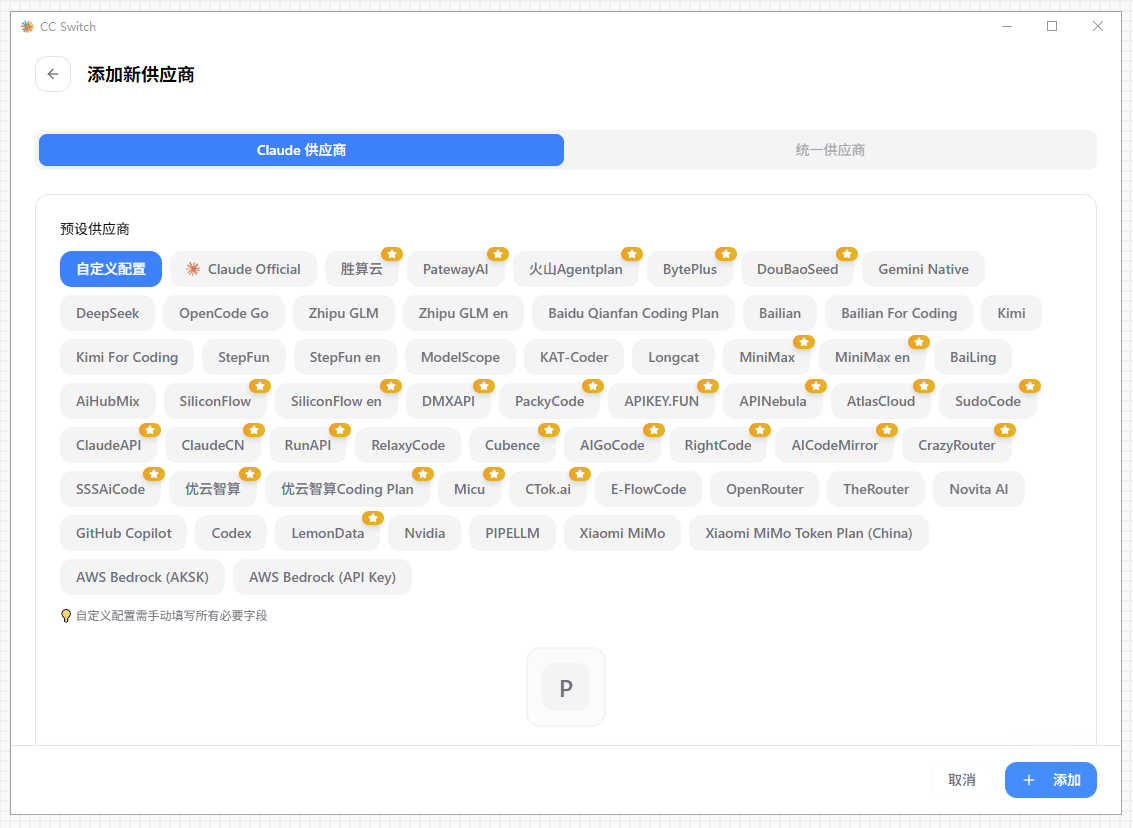This screenshot has width=1133, height=828.
Task: Pick MiniMax en preset
Action: pyautogui.click(x=872, y=357)
